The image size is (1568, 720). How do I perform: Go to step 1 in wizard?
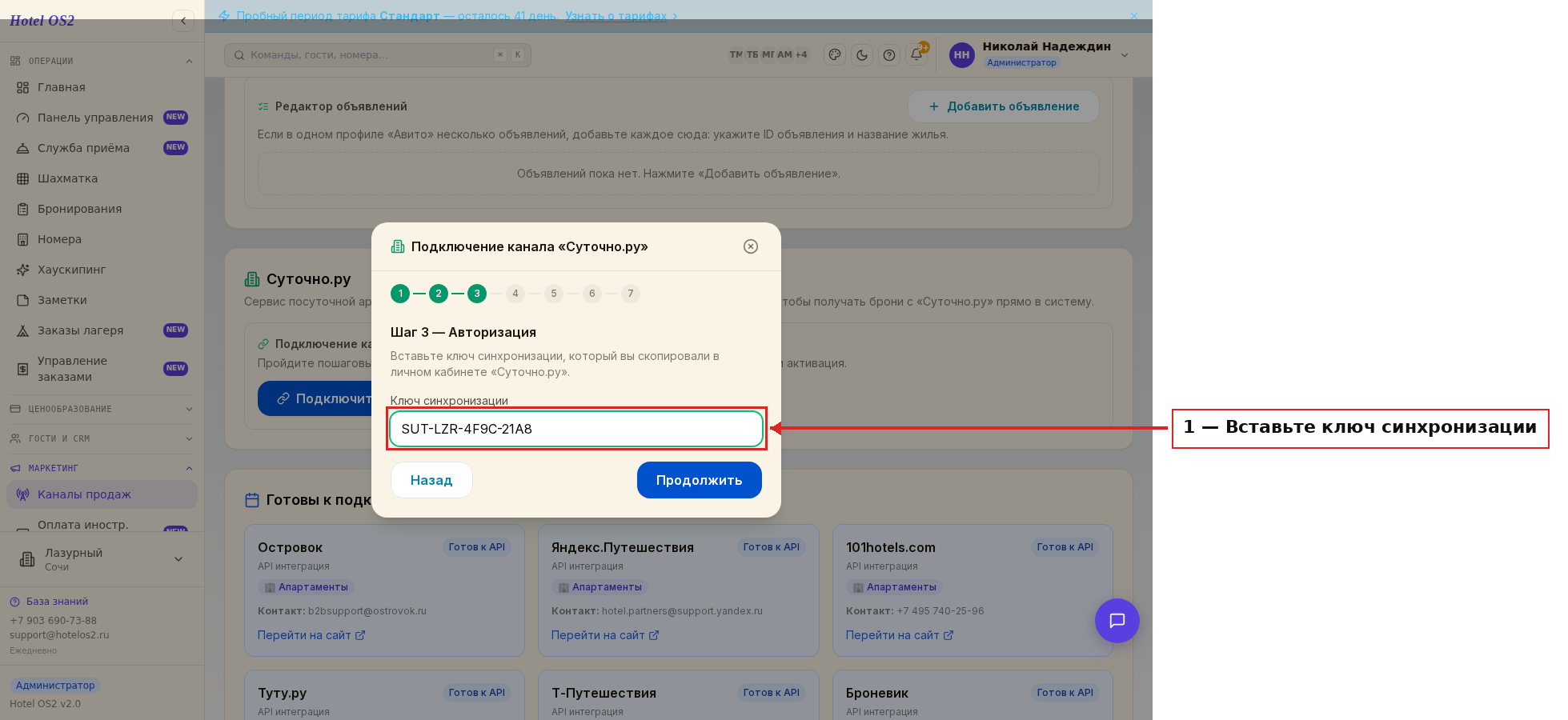point(400,294)
